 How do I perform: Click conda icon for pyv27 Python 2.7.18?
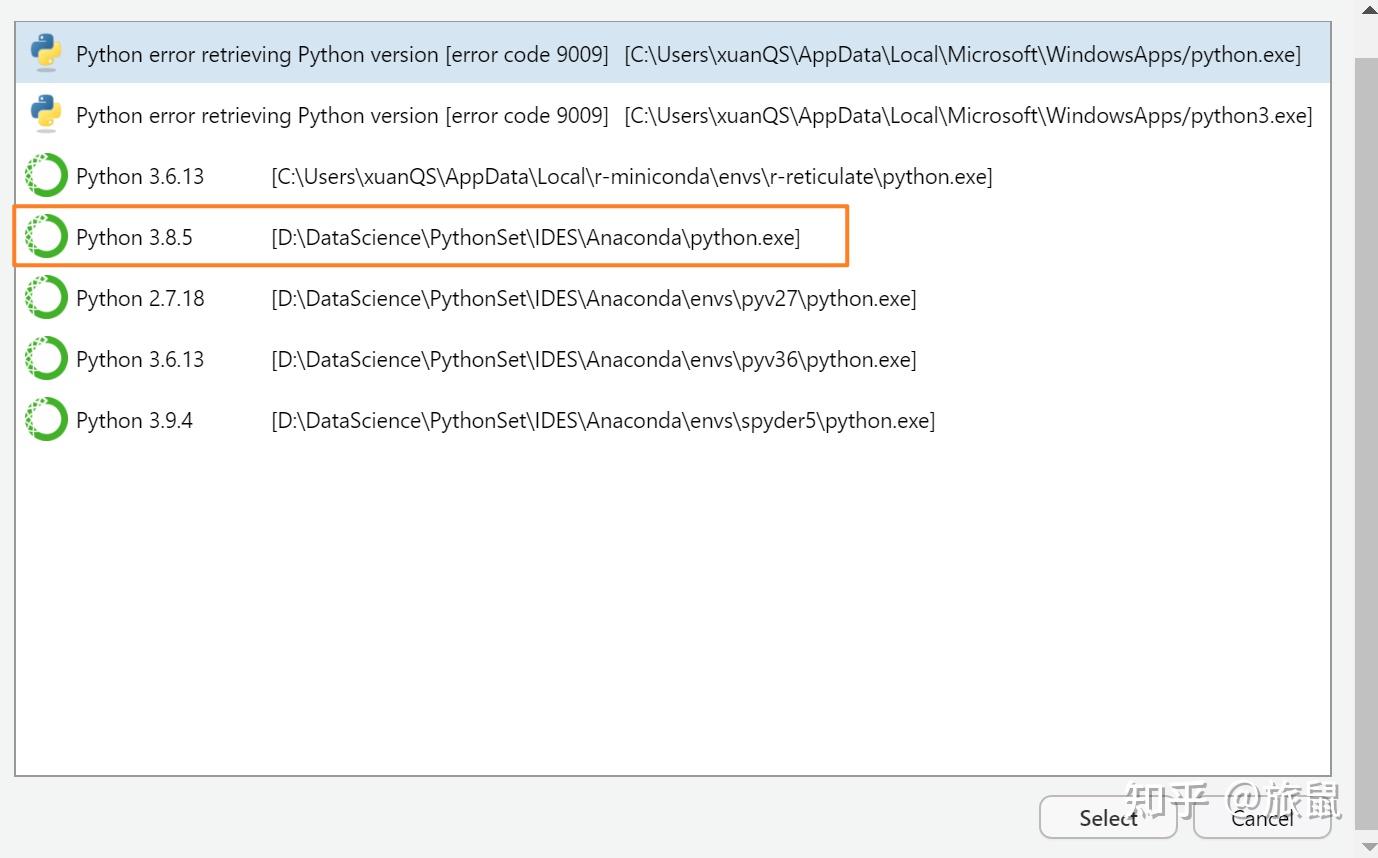pos(46,298)
